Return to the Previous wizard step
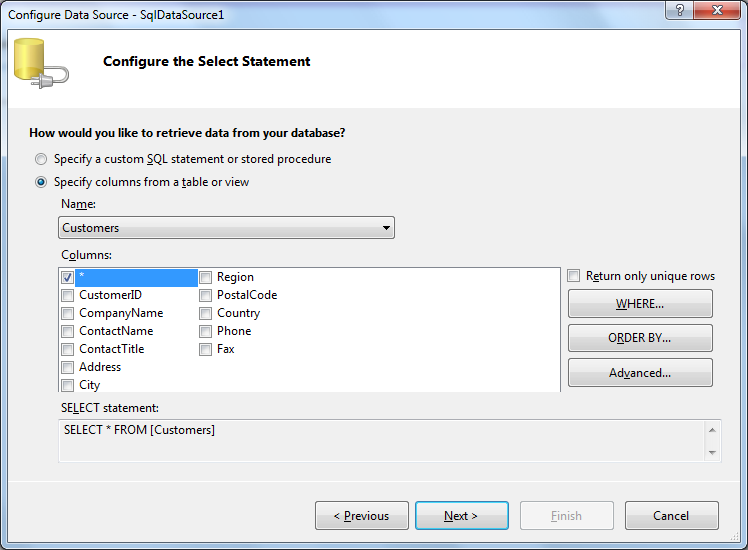The width and height of the screenshot is (748, 550). pos(361,516)
